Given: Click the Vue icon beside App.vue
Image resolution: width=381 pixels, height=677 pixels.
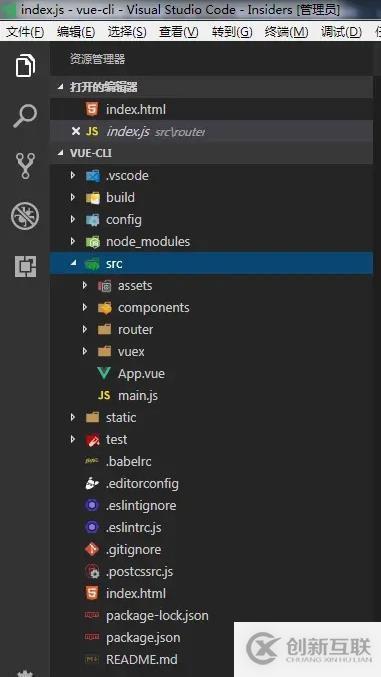Looking at the screenshot, I should point(104,373).
